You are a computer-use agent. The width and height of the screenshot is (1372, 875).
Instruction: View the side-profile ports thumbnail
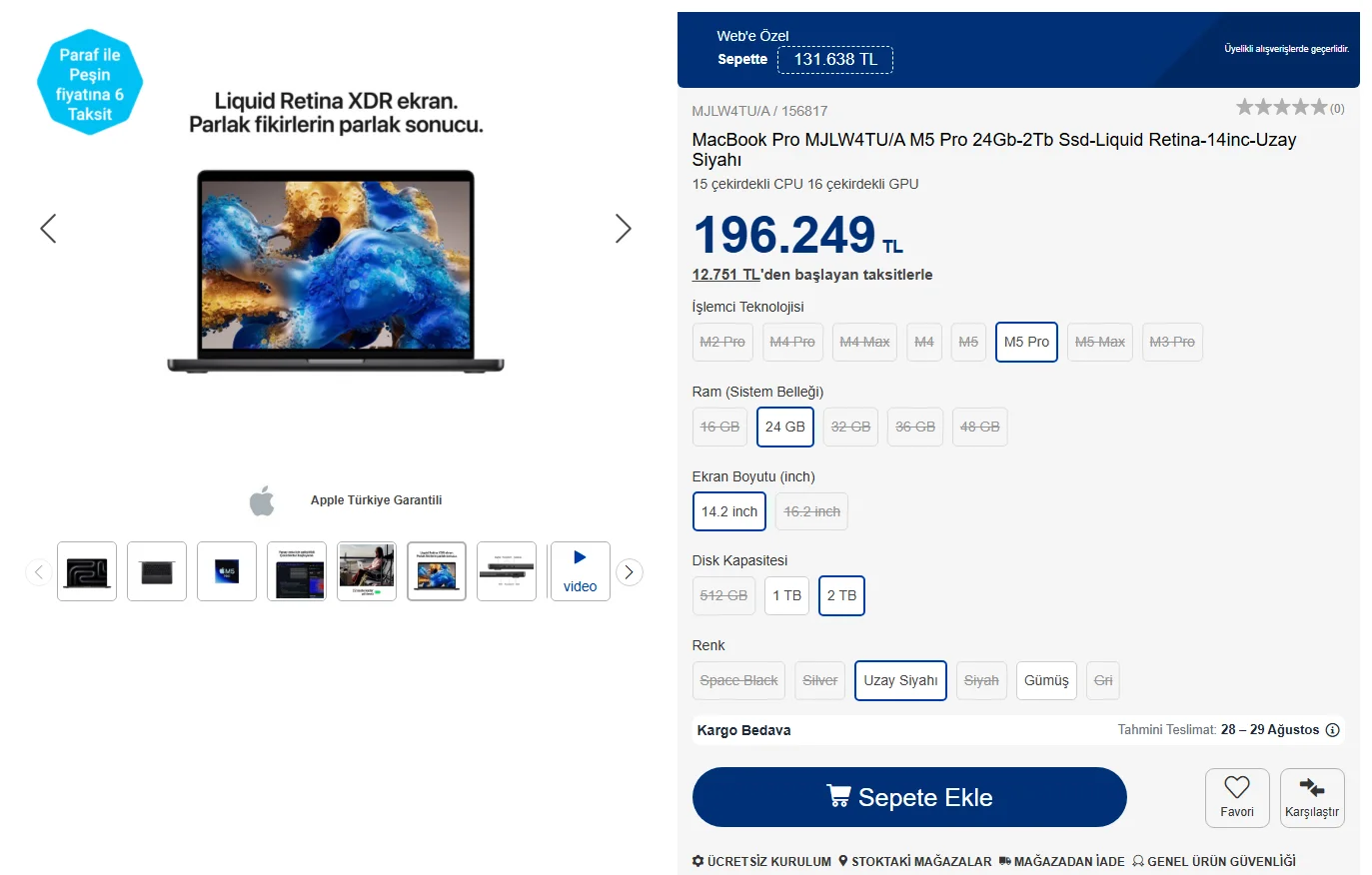click(507, 571)
